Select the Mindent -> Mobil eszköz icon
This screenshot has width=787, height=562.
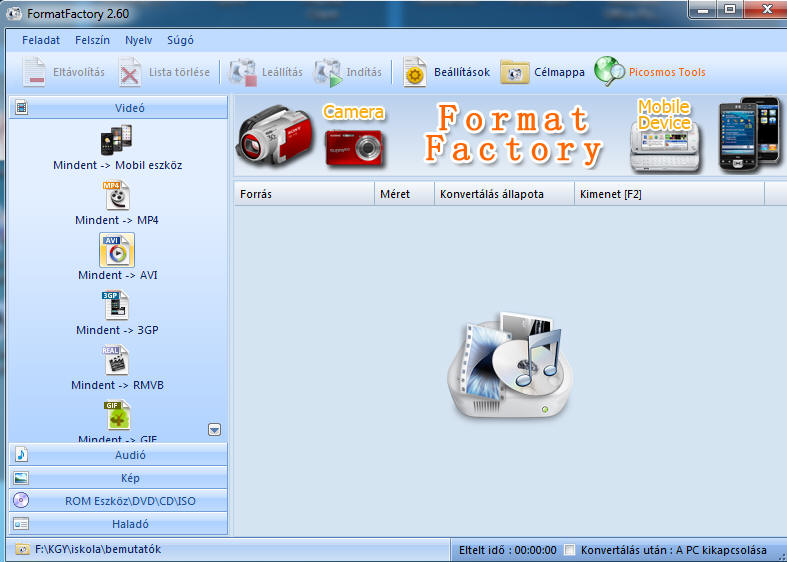click(116, 140)
